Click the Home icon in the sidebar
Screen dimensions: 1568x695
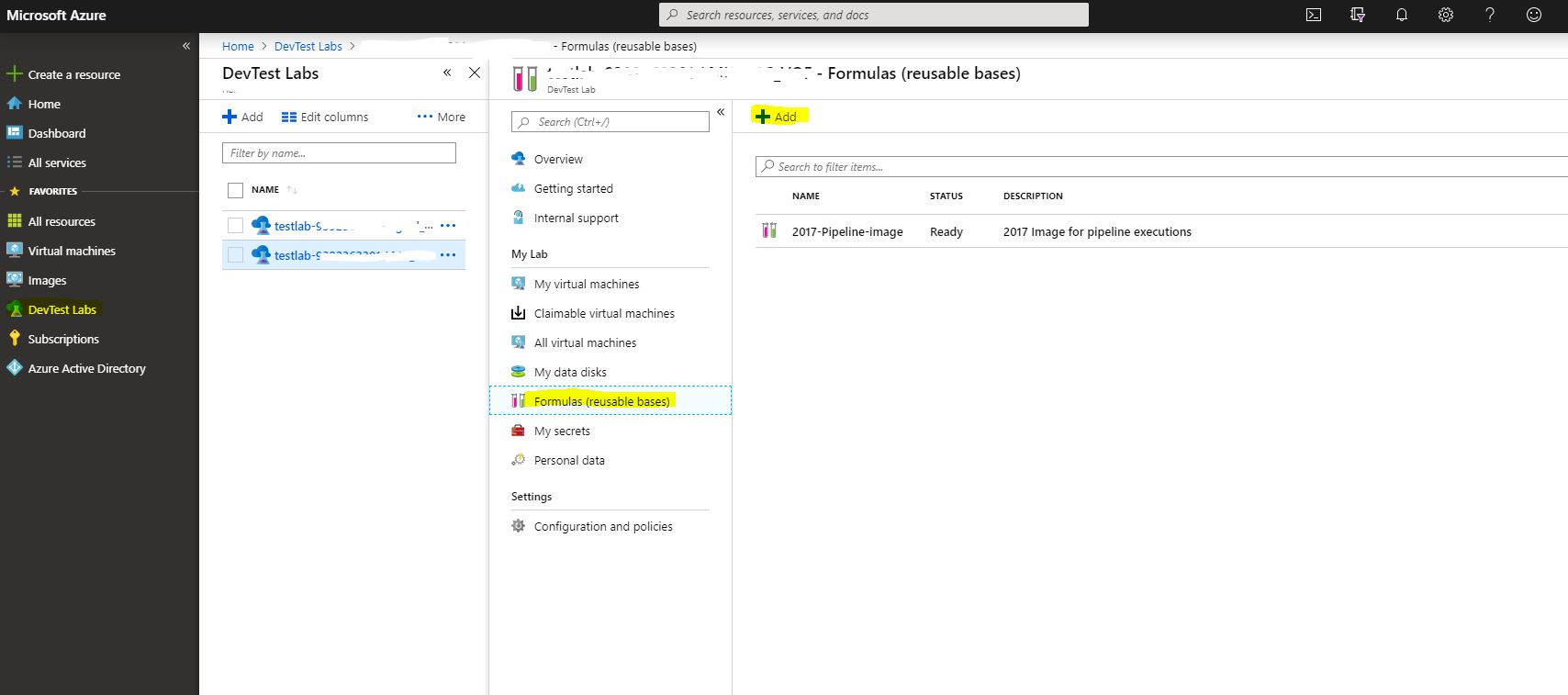click(14, 104)
